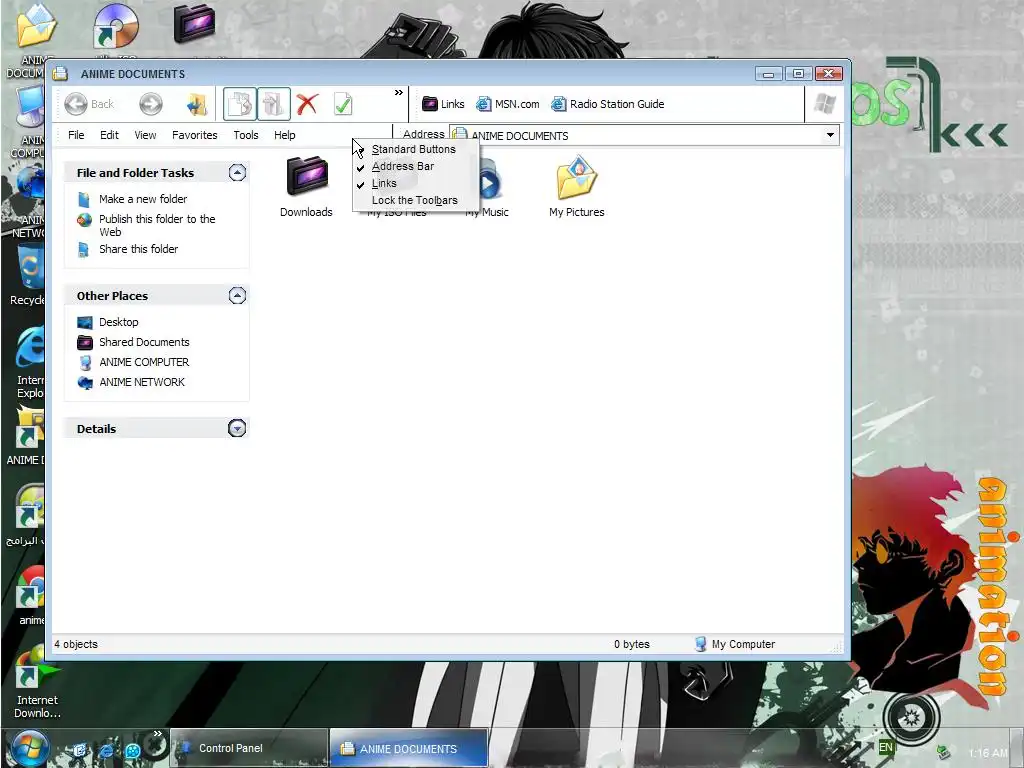The height and width of the screenshot is (768, 1024).
Task: Toggle Standard Buttons toolbar option
Action: coord(416,149)
